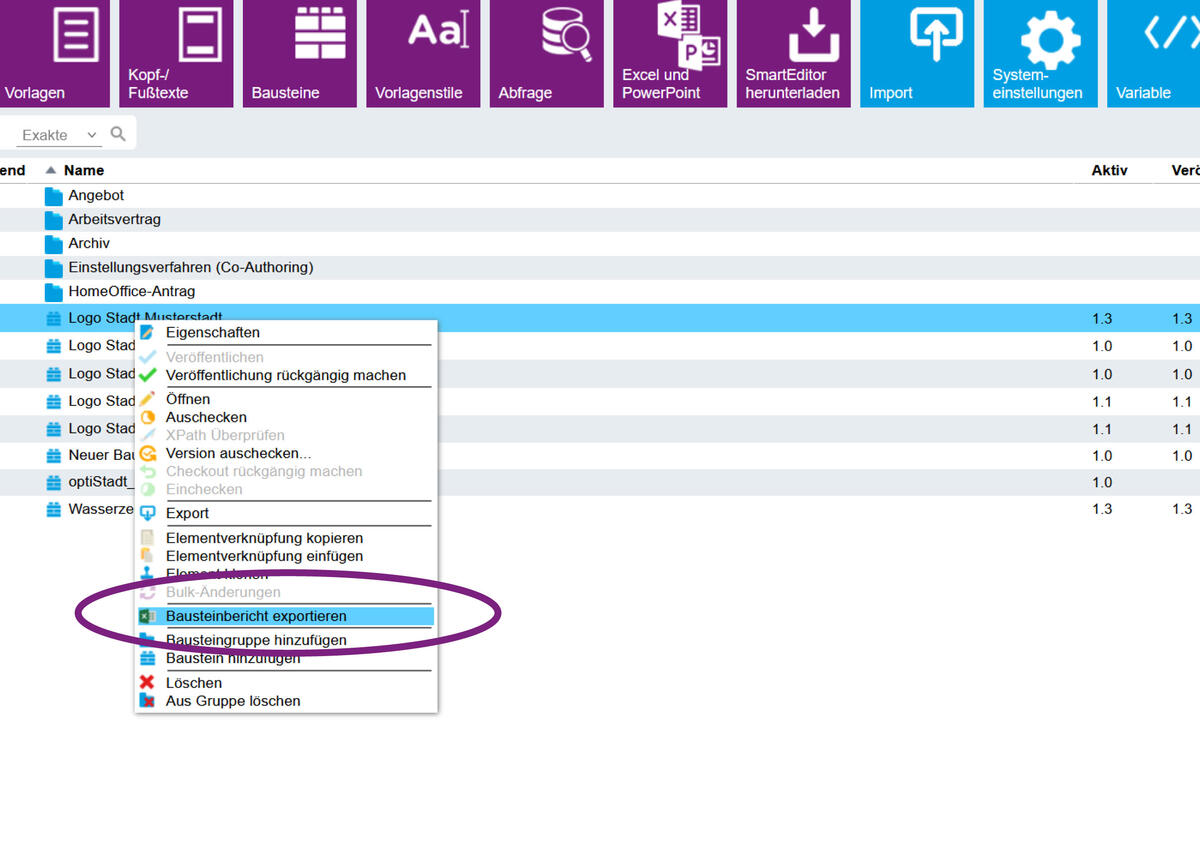The width and height of the screenshot is (1200, 845).
Task: Open the Vorlagenstile tile
Action: (x=423, y=53)
